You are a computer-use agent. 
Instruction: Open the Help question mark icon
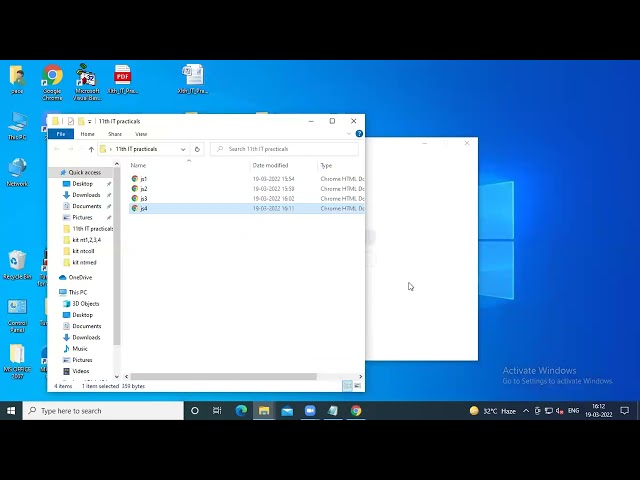pyautogui.click(x=359, y=133)
